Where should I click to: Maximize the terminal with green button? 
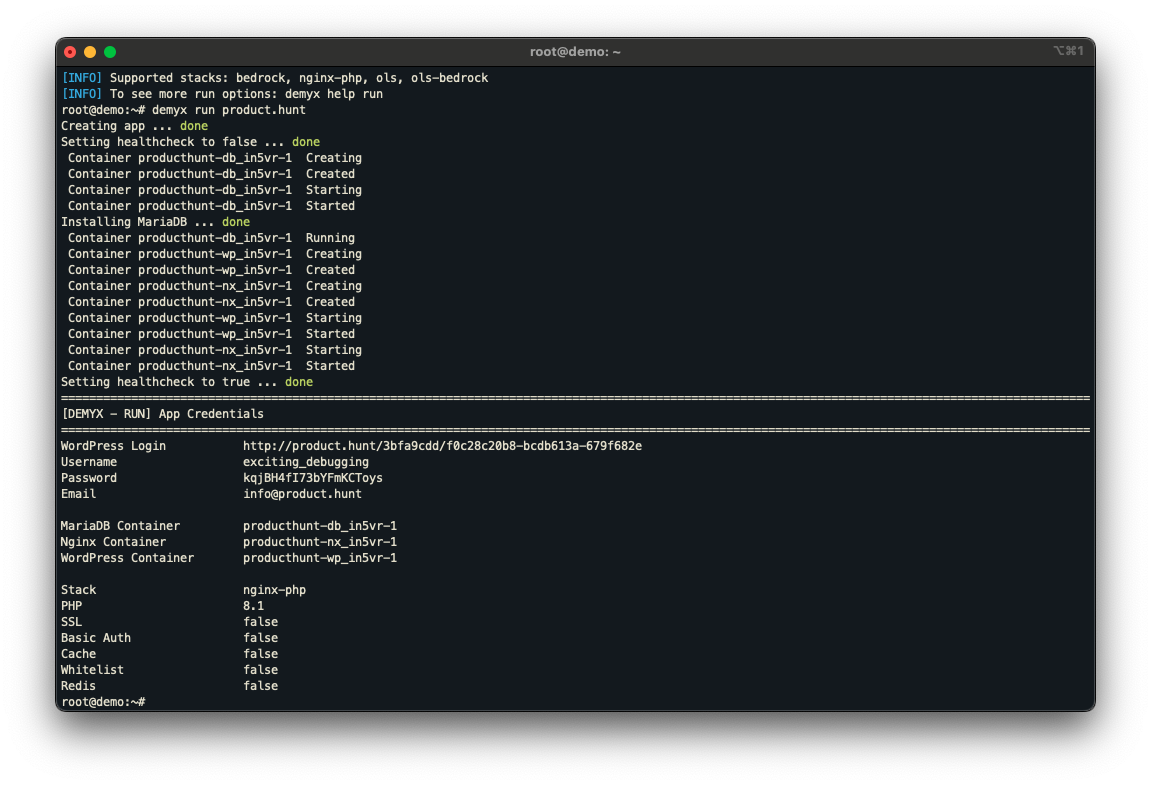click(110, 52)
